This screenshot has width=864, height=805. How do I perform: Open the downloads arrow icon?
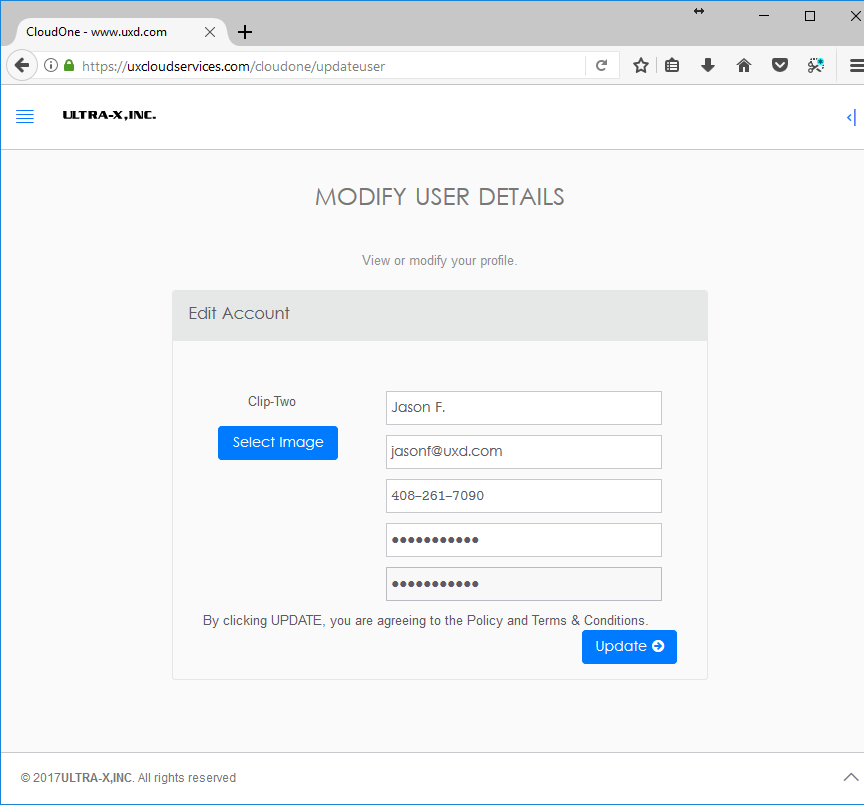point(708,66)
